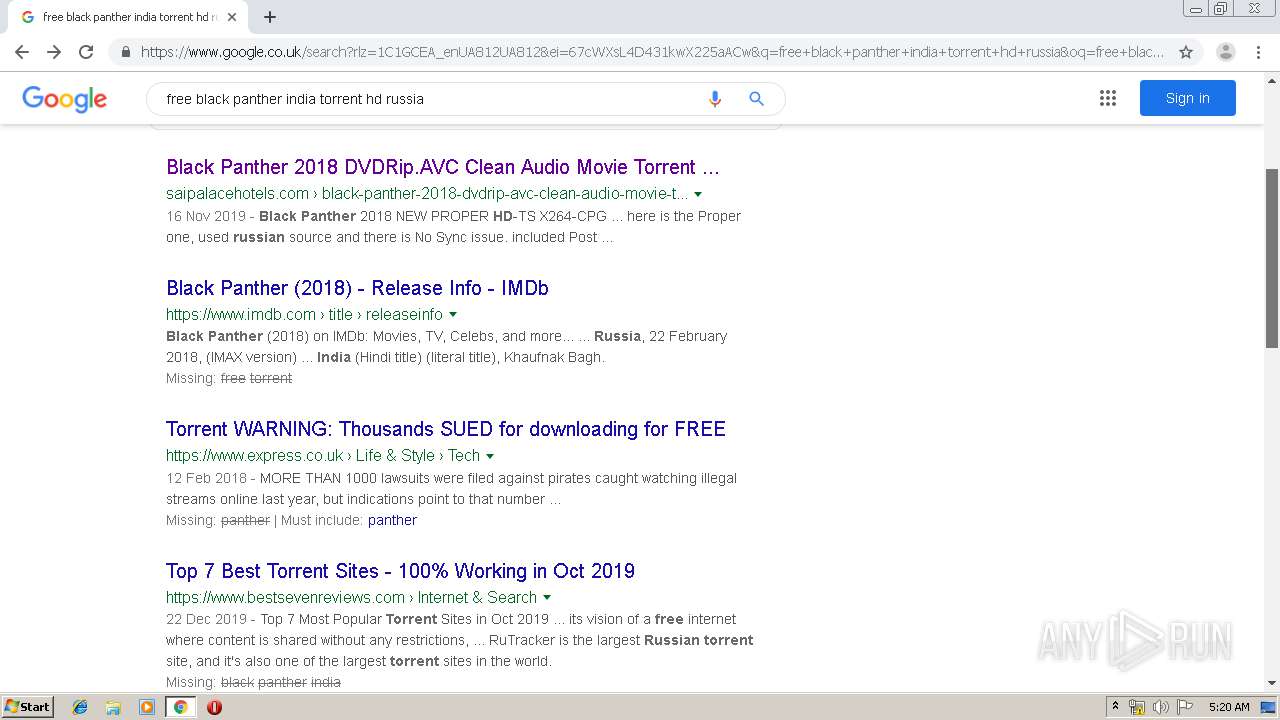Click the 'Missing: free torrent' text
Screen dimensions: 1280x720
(229, 378)
